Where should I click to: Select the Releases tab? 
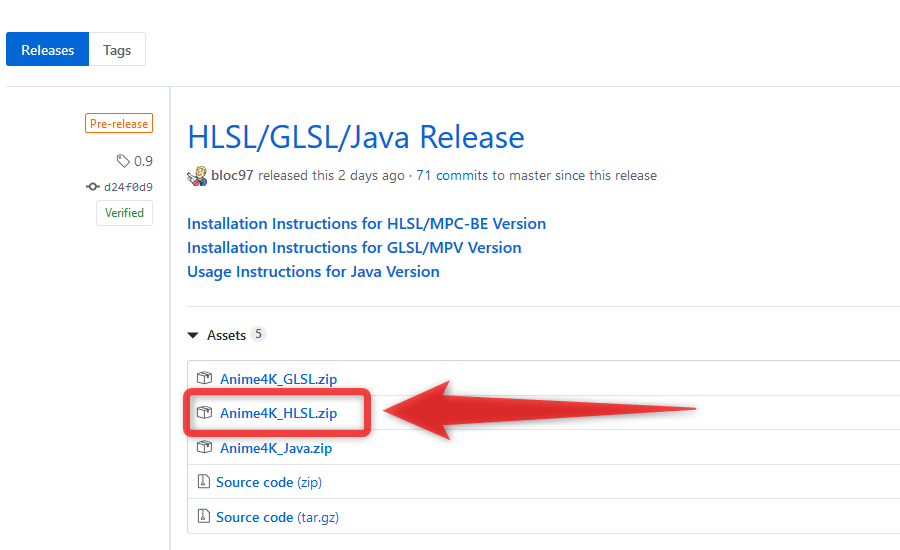(x=48, y=50)
